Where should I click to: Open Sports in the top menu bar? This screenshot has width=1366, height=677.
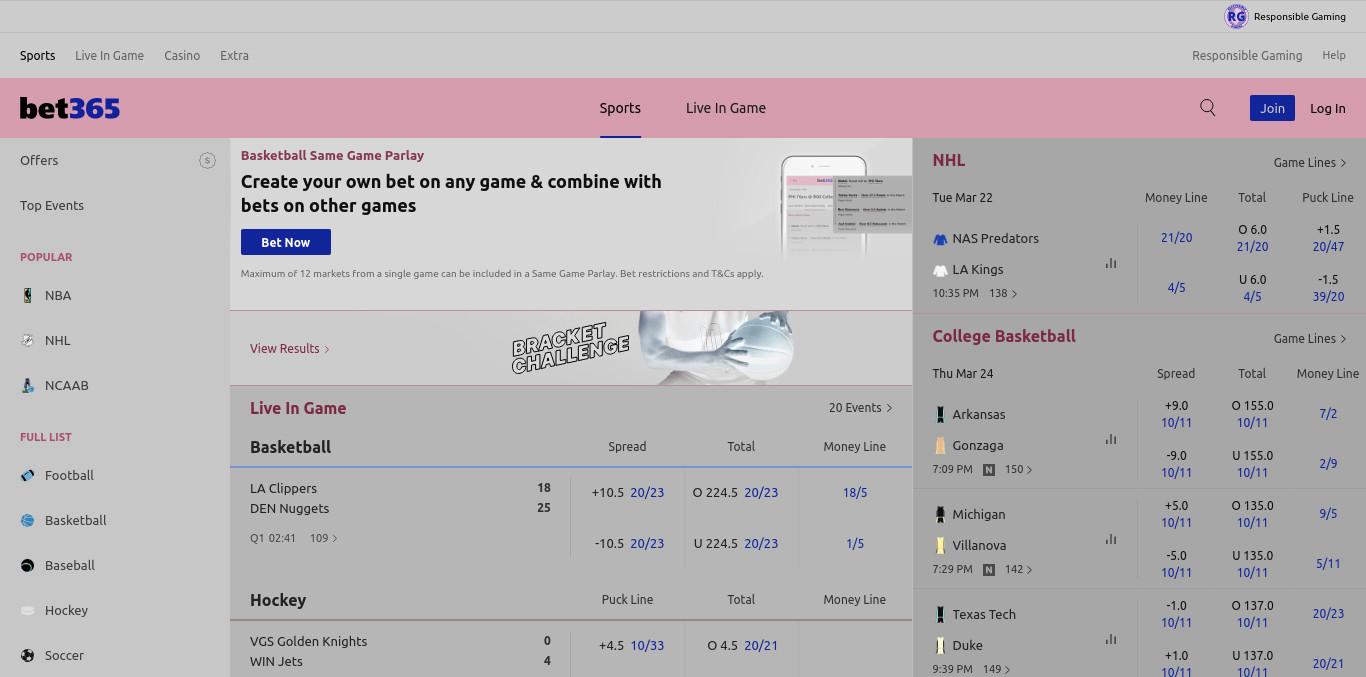pos(37,56)
